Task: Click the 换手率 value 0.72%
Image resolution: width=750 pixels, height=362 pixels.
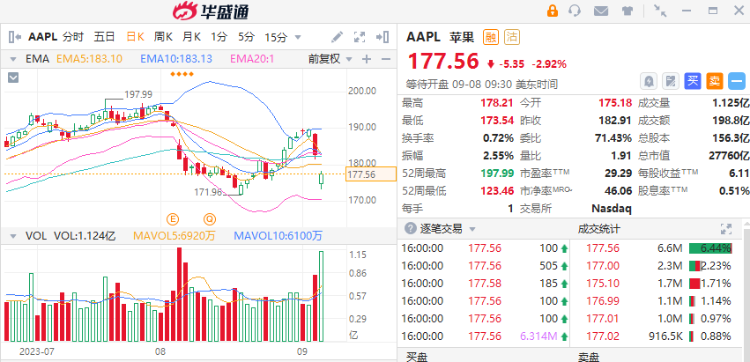Action: (498, 138)
